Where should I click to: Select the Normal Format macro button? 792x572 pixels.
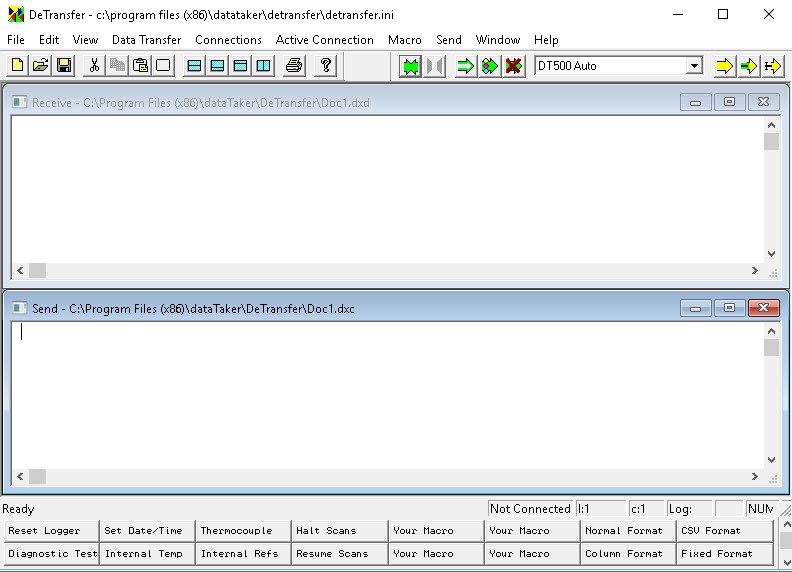click(628, 531)
